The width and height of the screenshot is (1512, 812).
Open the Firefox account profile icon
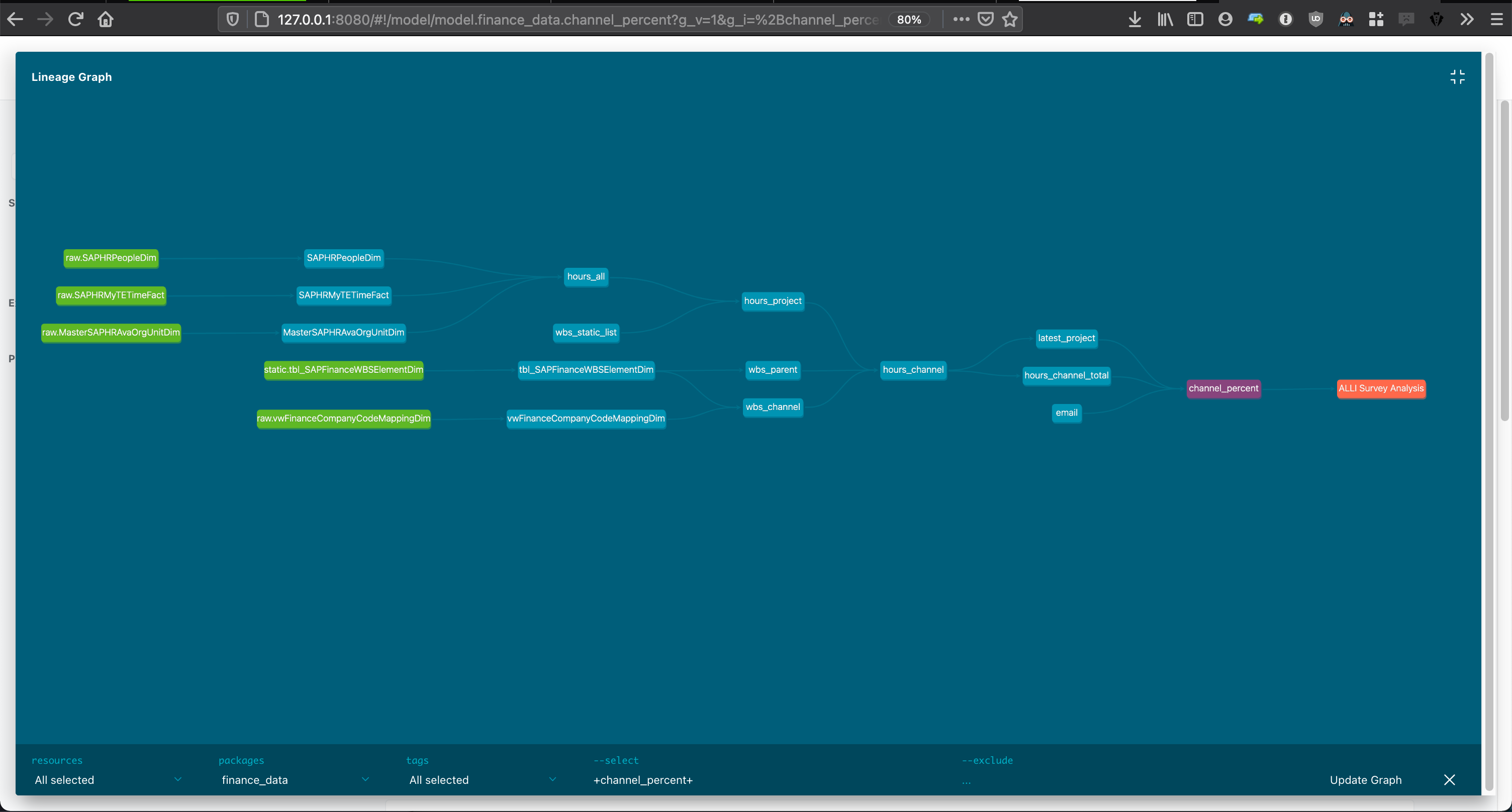(x=1225, y=19)
